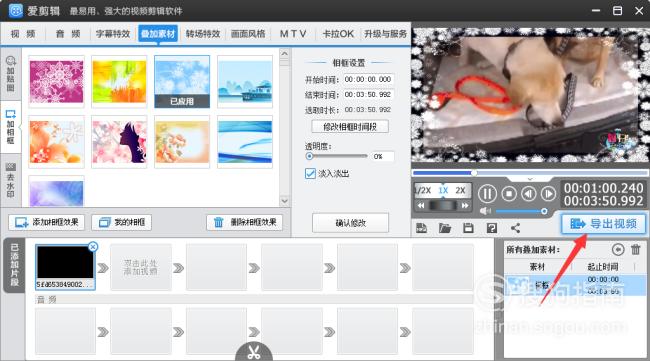Image resolution: width=650 pixels, height=361 pixels.
Task: Remove the added clip with X badge
Action: [93, 247]
